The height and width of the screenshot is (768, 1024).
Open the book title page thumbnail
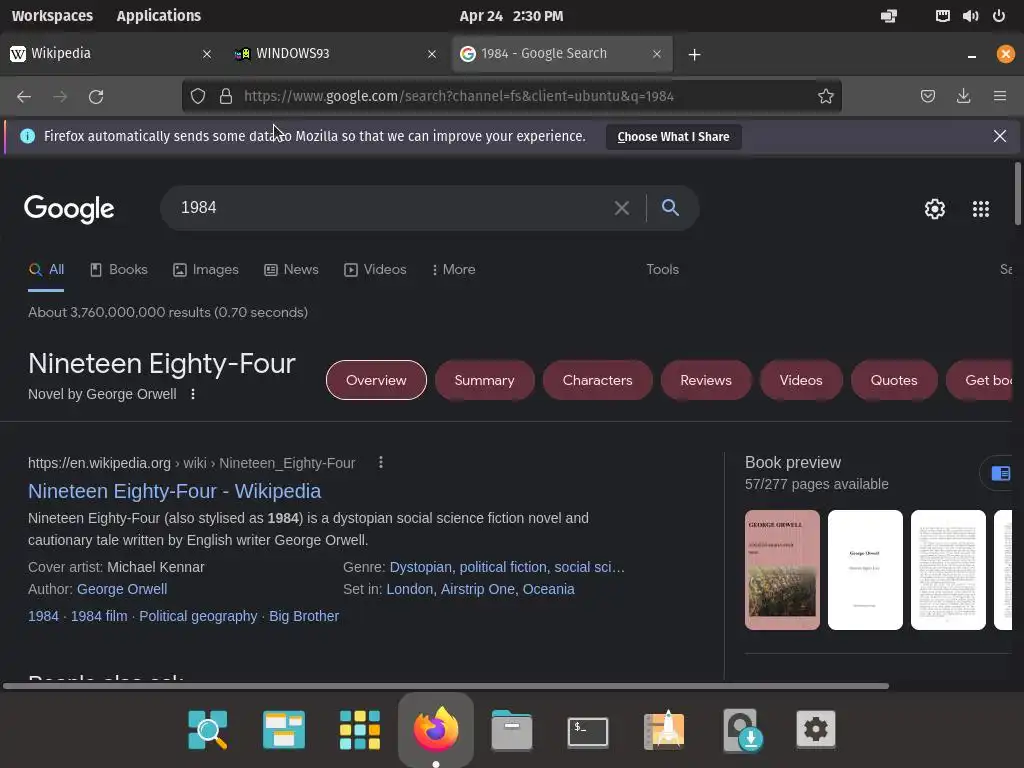point(865,570)
